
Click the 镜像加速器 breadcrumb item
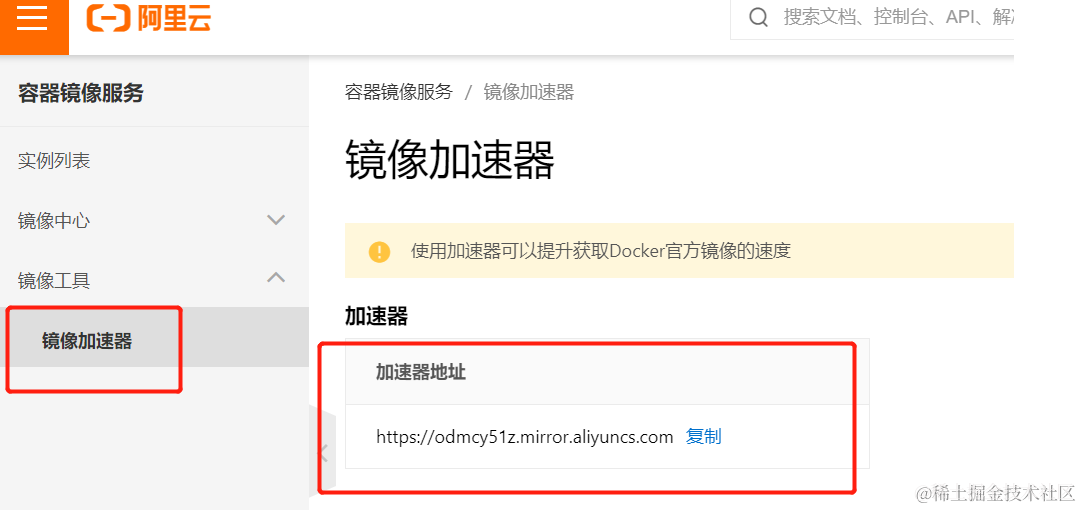pos(529,92)
